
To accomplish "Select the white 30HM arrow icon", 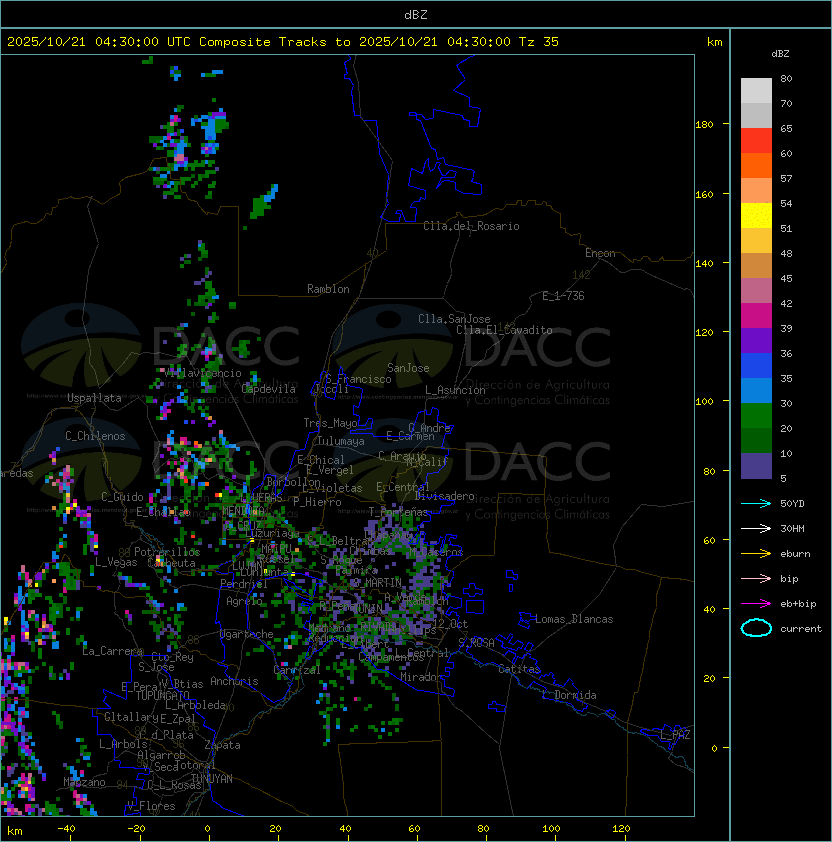I will tap(756, 528).
